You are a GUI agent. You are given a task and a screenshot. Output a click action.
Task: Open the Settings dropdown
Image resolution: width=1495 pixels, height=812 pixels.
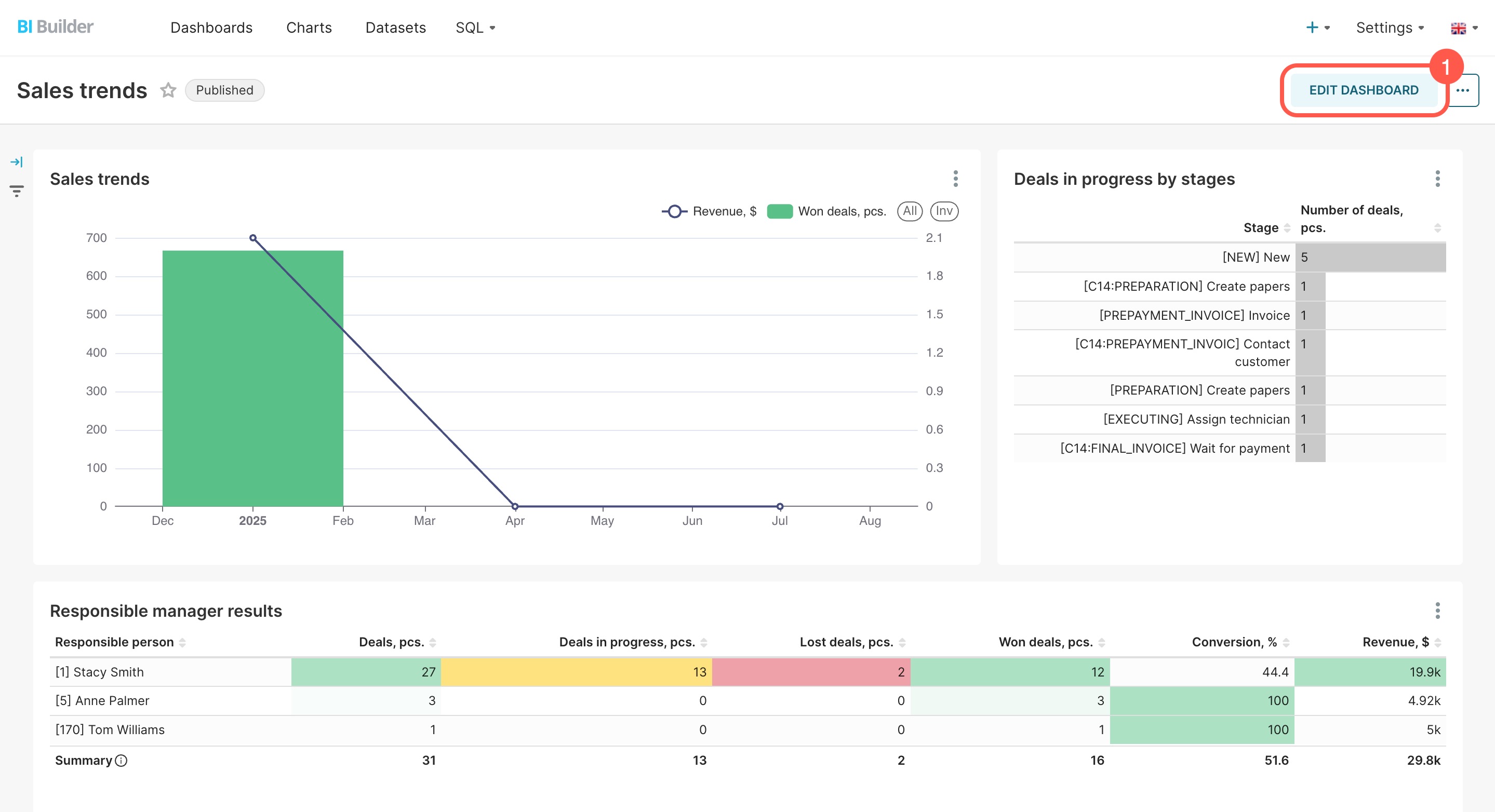coord(1390,28)
